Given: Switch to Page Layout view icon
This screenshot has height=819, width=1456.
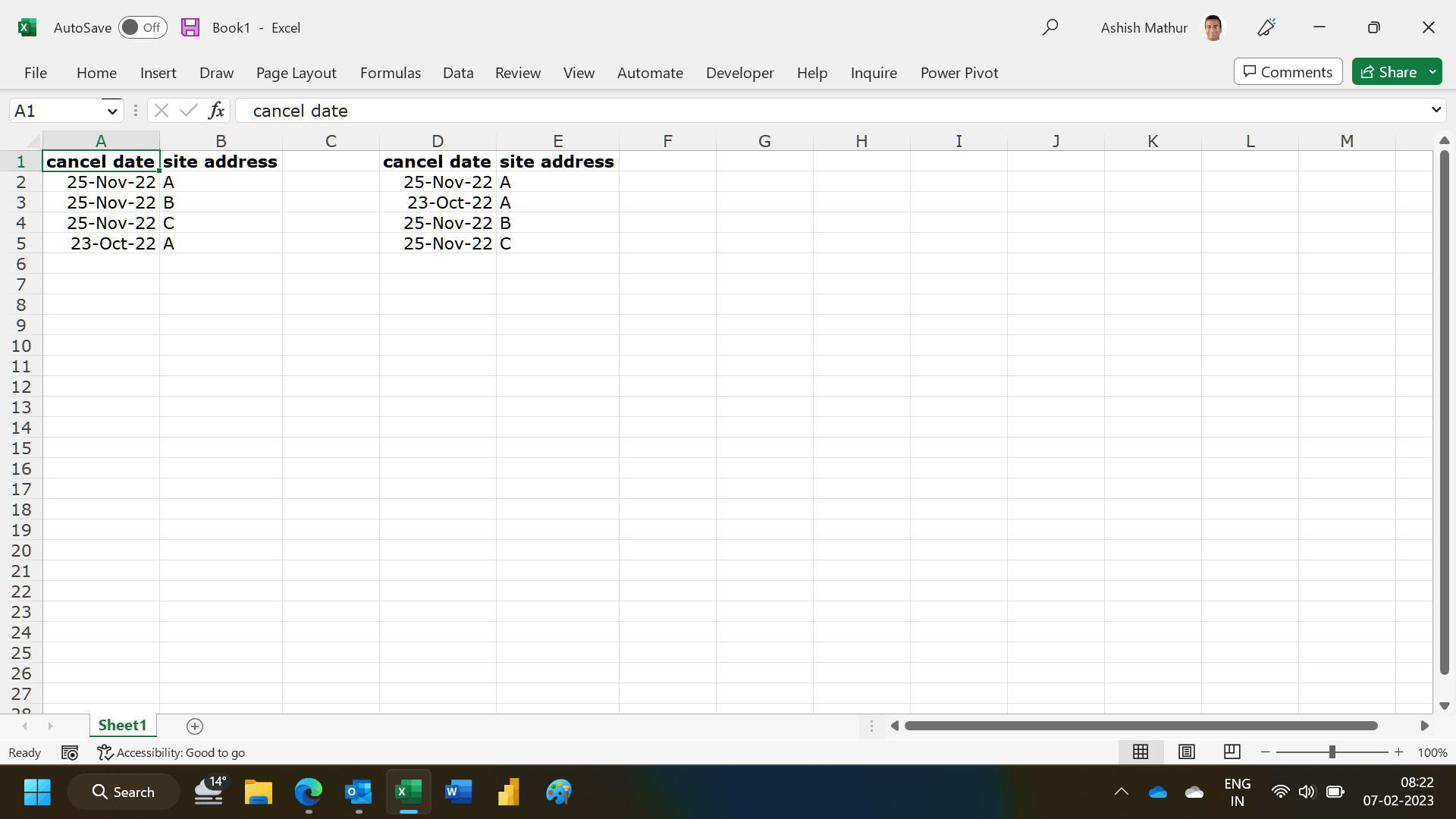Looking at the screenshot, I should [1187, 752].
